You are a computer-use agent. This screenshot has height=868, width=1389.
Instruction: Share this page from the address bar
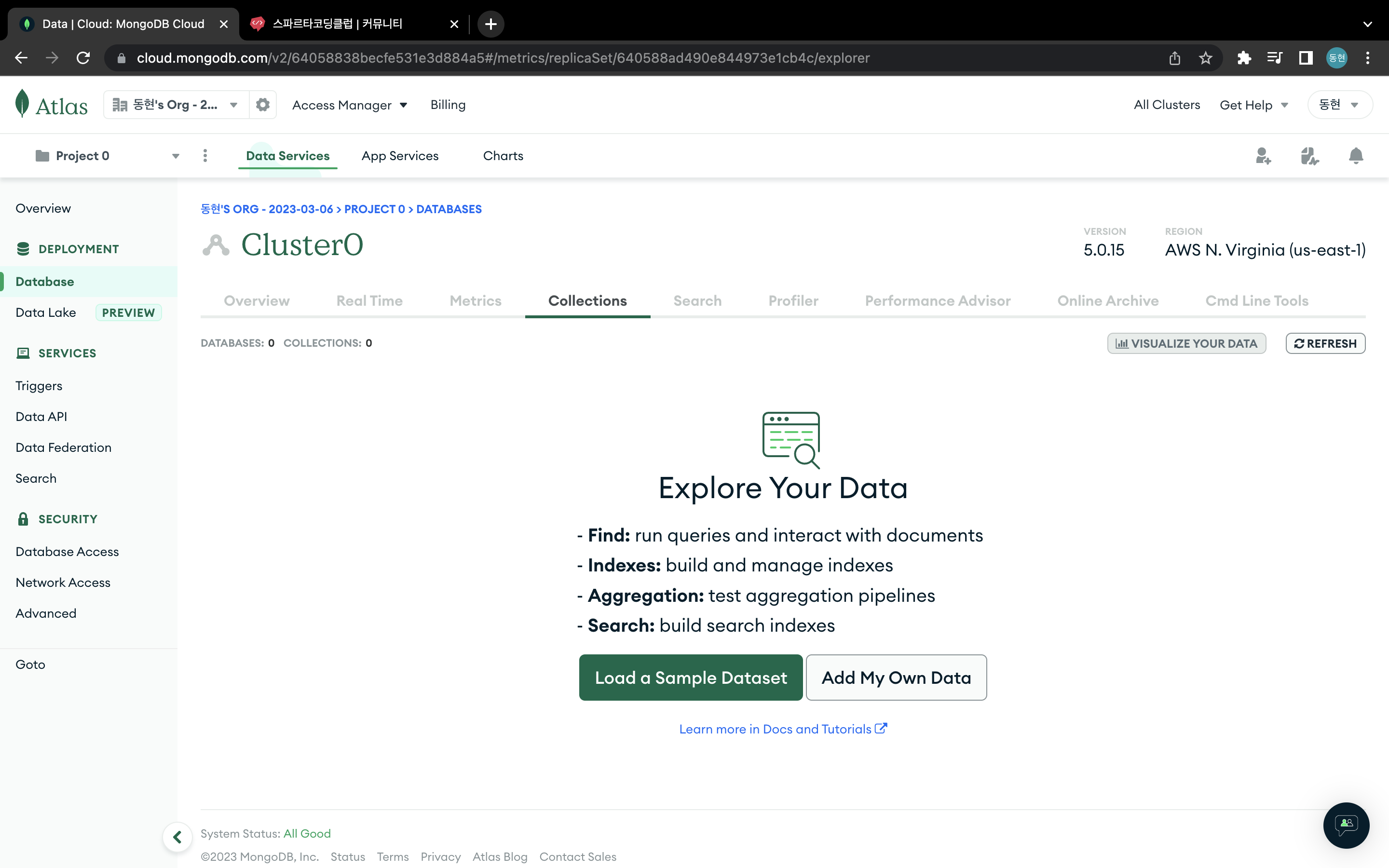coord(1174,58)
